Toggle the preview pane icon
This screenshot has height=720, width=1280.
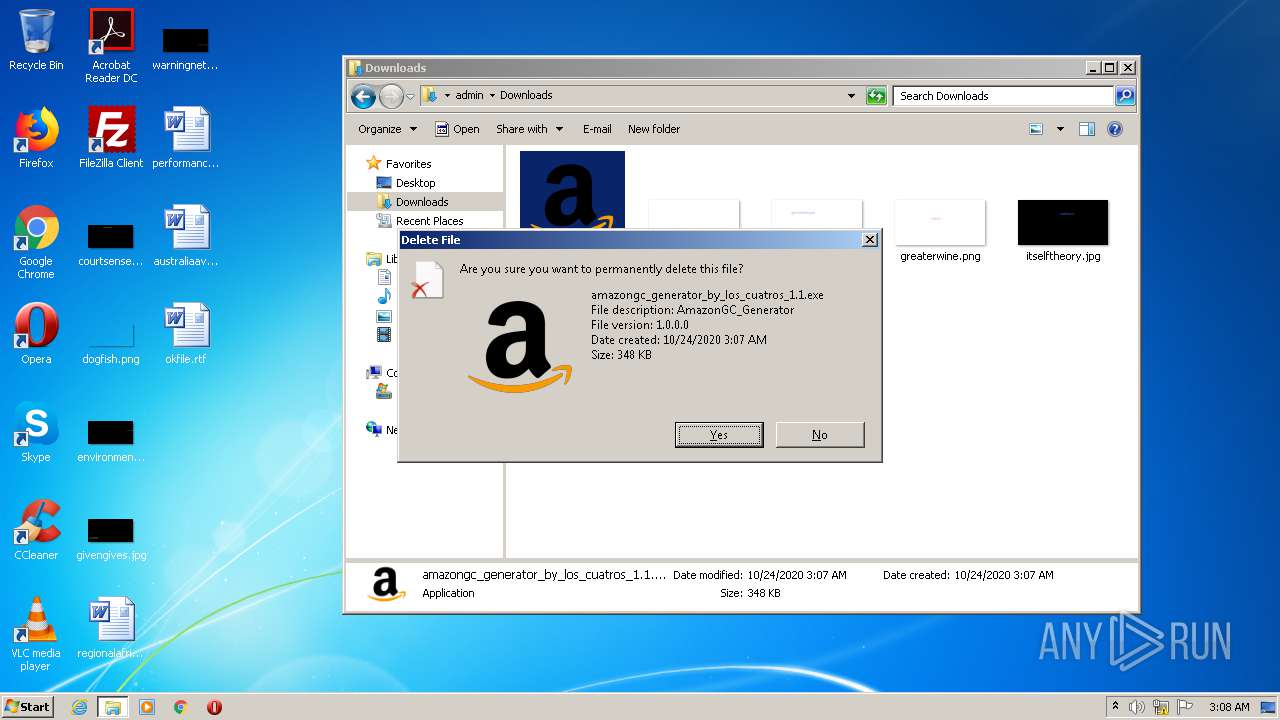[x=1087, y=129]
